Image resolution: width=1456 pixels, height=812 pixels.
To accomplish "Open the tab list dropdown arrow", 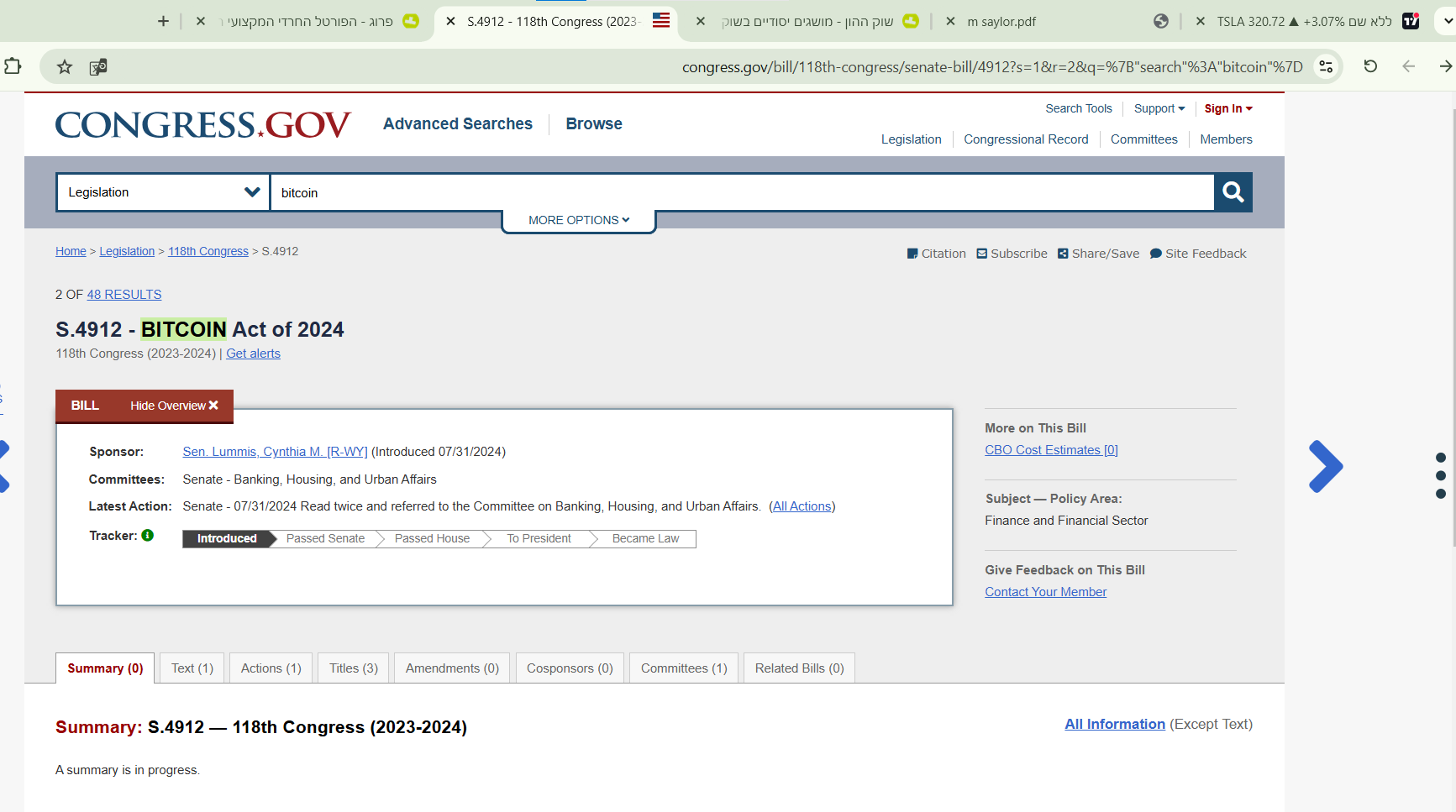I will [x=1448, y=21].
